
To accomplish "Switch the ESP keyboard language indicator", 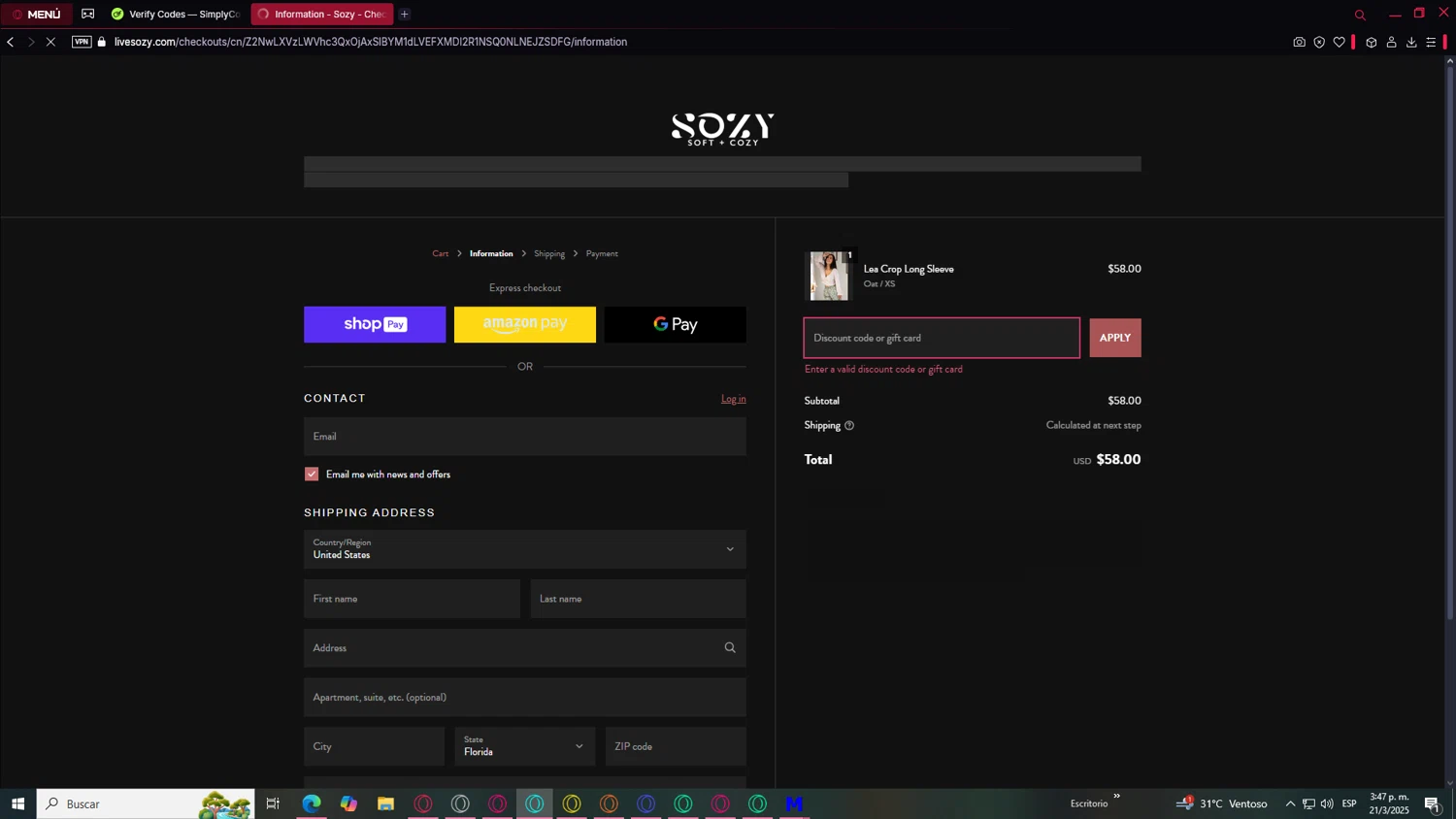I will (1349, 803).
